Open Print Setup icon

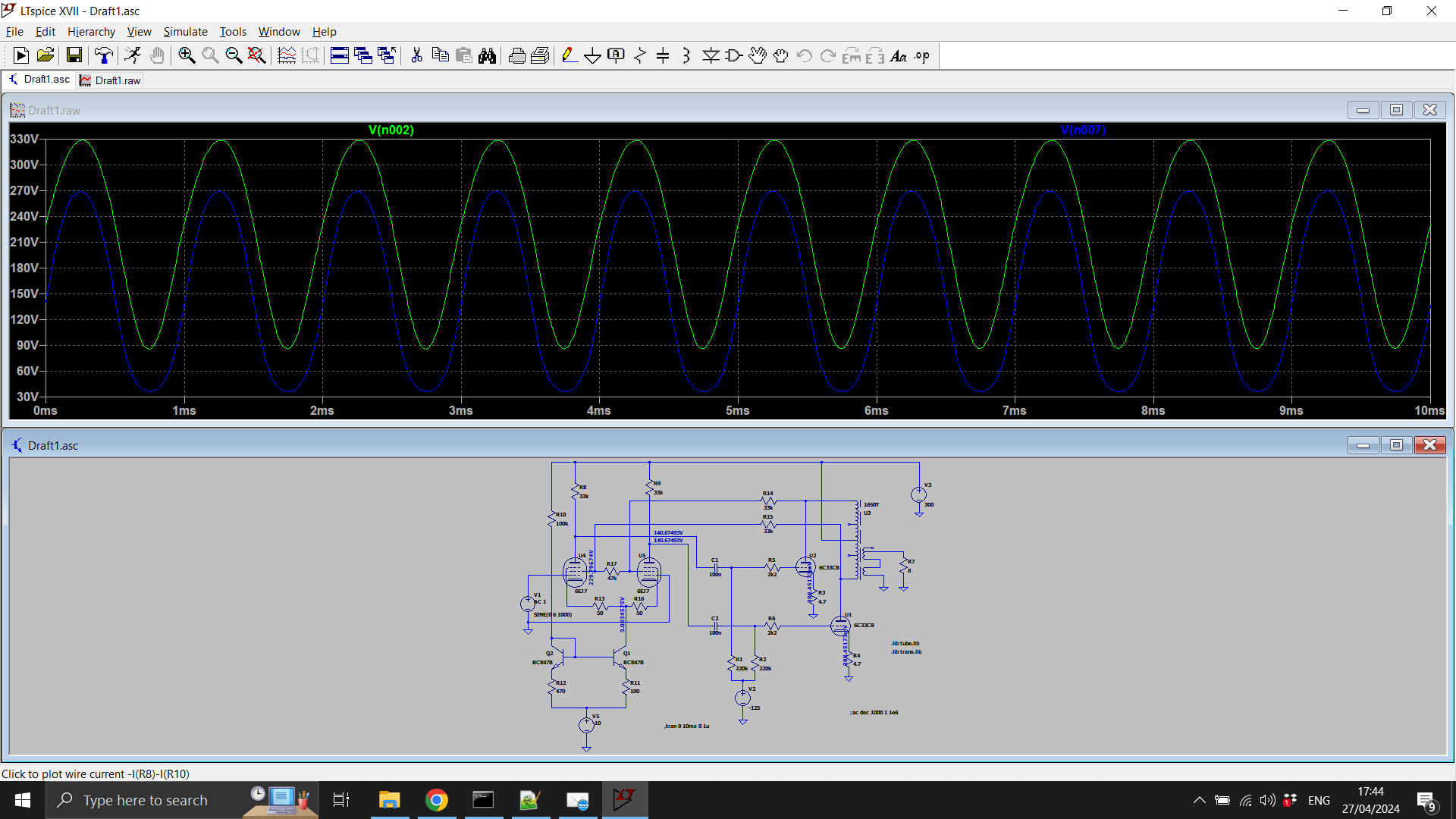coord(540,55)
